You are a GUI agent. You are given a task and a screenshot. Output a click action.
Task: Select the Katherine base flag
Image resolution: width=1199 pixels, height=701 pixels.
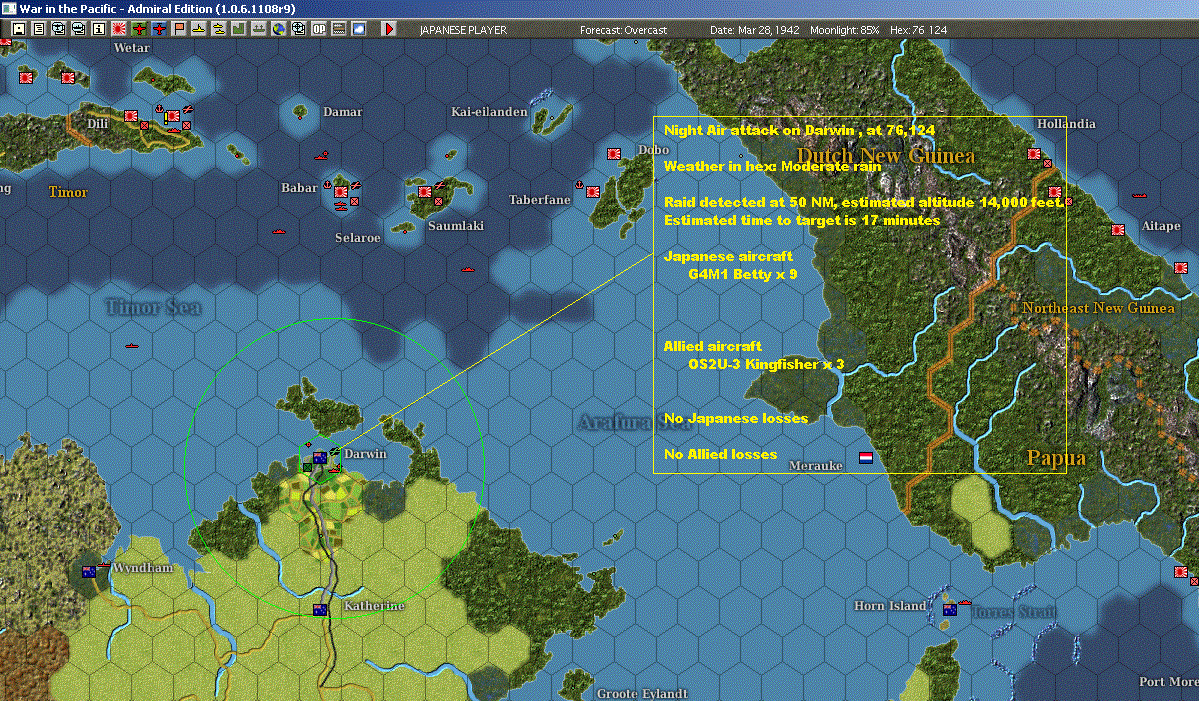coord(320,609)
